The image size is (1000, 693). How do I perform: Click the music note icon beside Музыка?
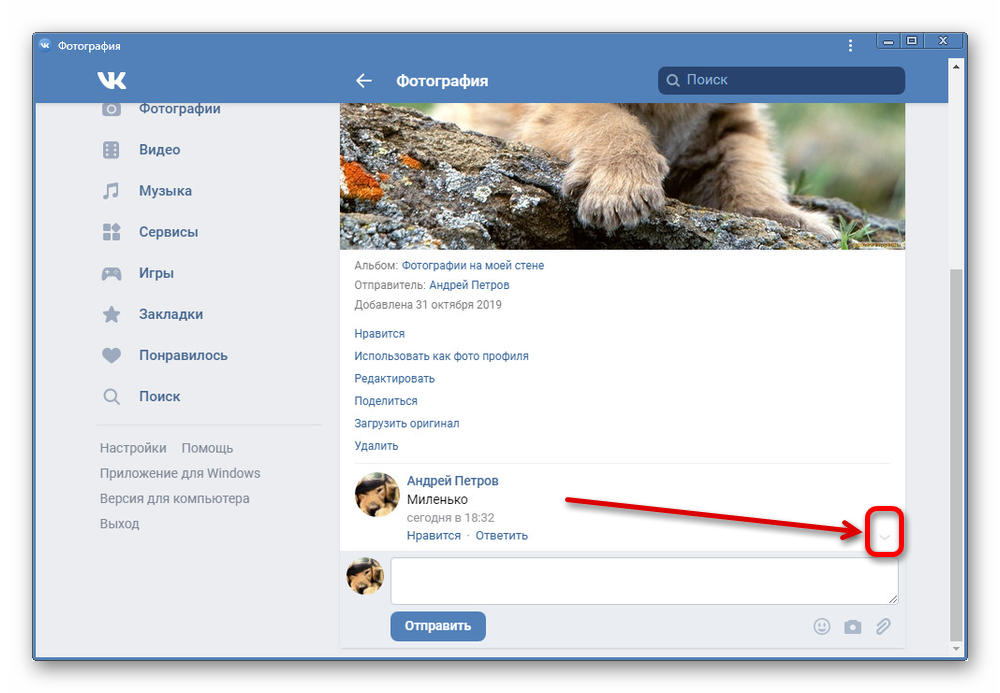point(111,191)
